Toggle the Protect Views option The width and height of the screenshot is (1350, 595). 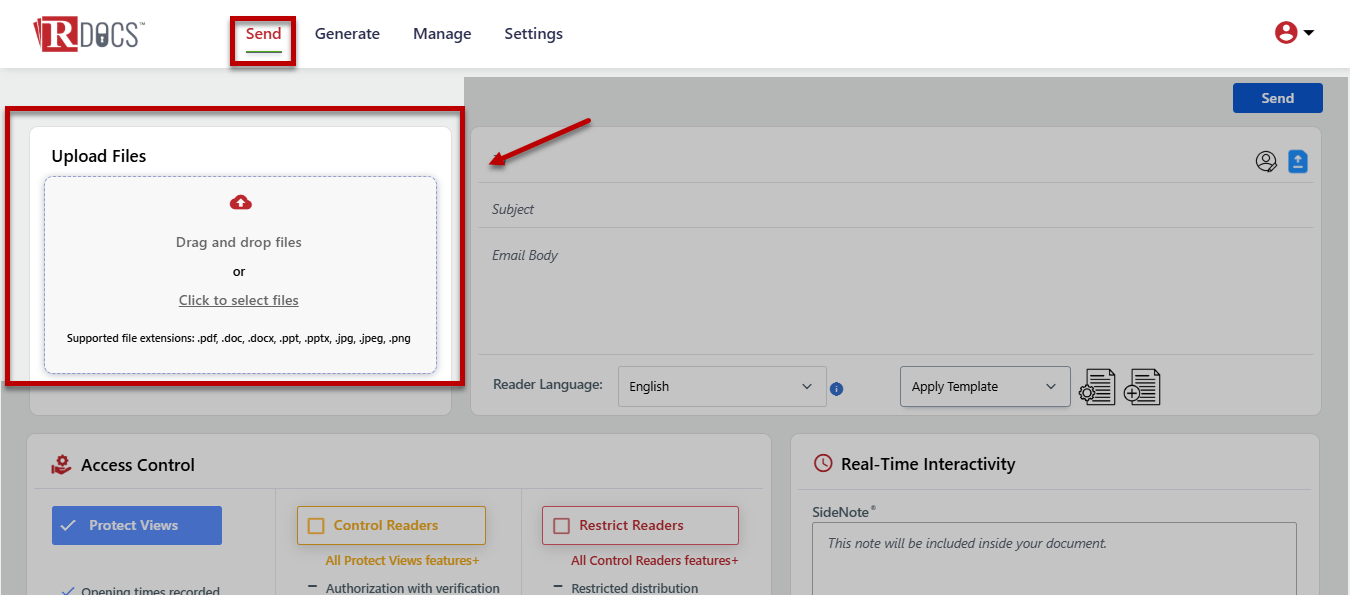point(137,525)
